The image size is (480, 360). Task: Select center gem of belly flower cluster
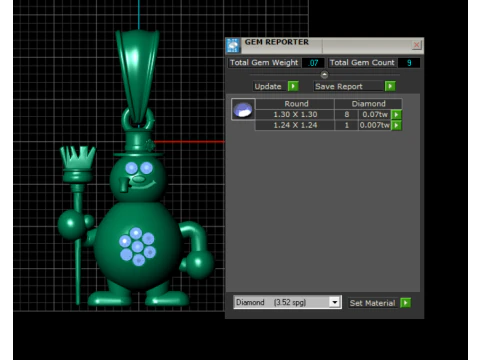click(x=137, y=247)
